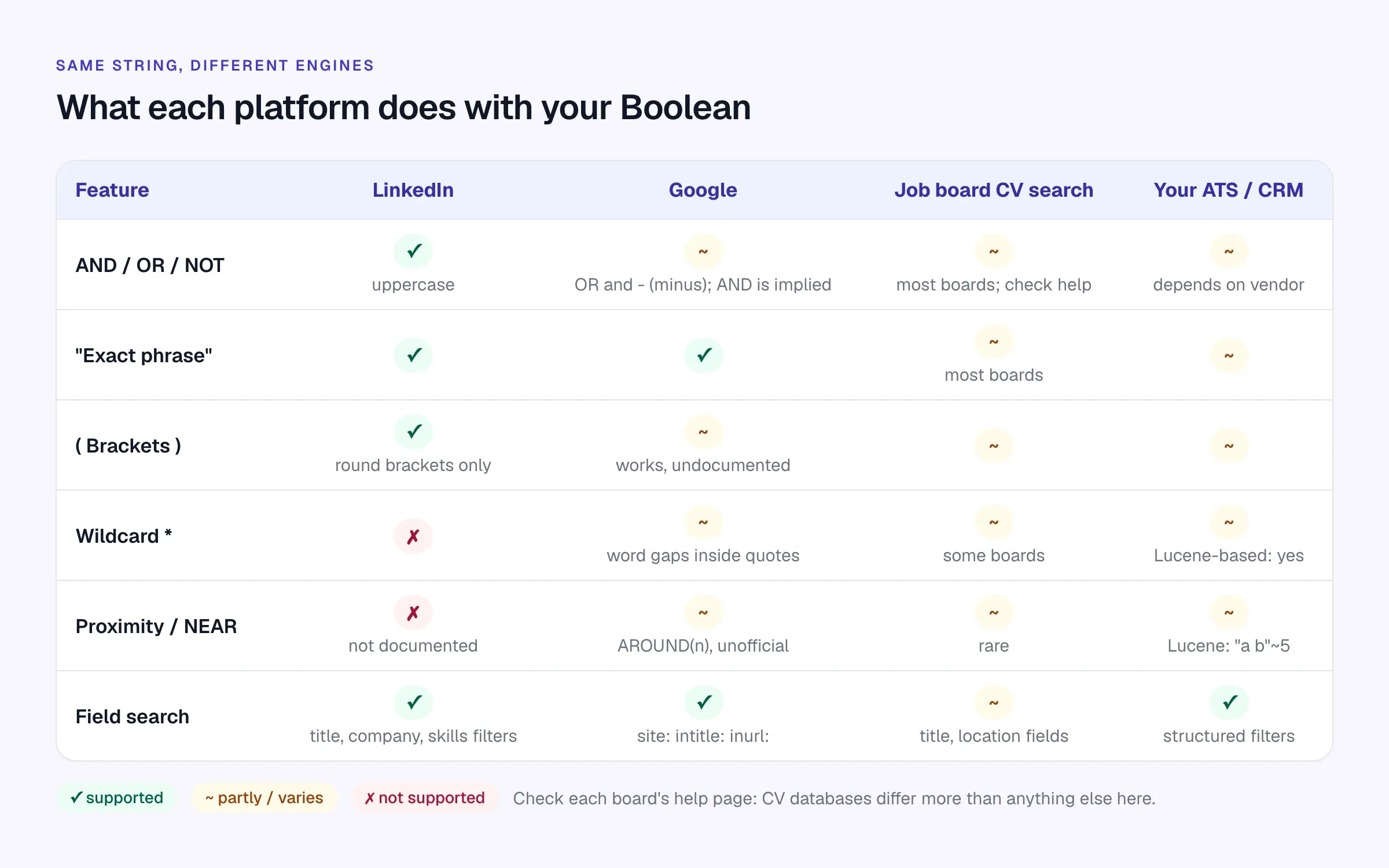Viewport: 1389px width, 868px height.
Task: Click the main heading 'What each platform does'
Action: [x=403, y=108]
